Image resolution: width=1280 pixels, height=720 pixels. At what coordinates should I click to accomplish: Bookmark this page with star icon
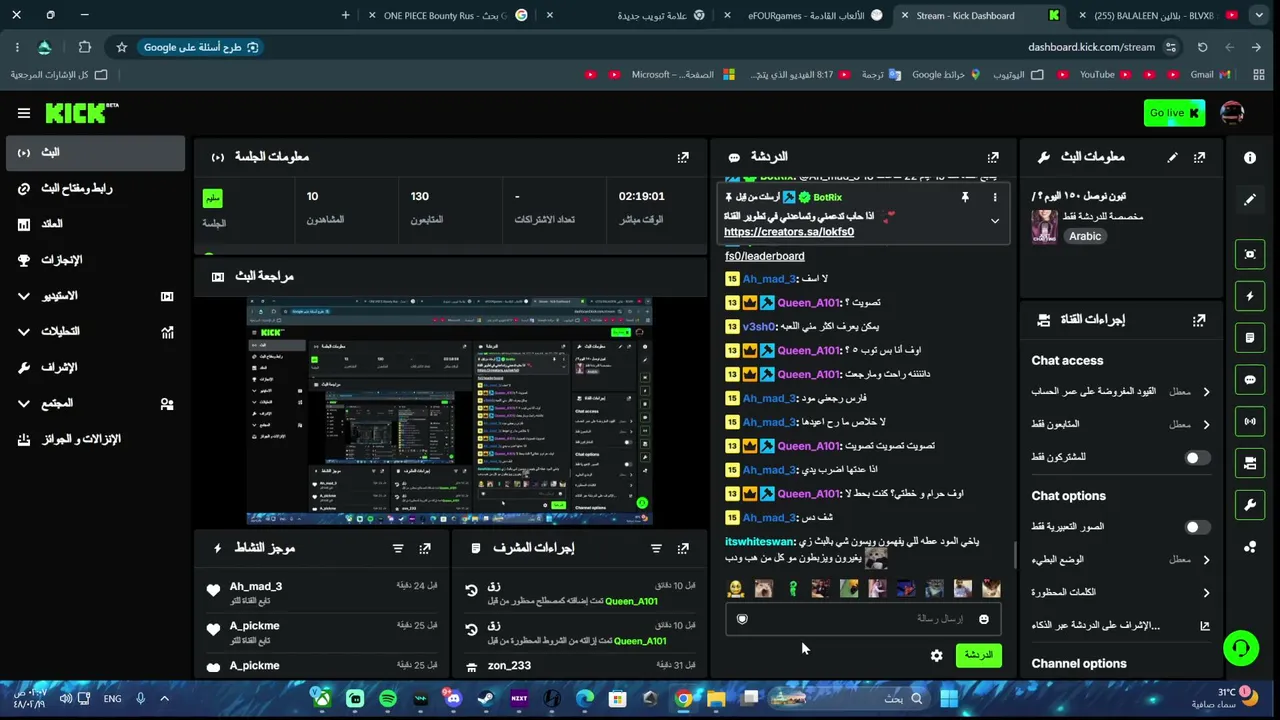pyautogui.click(x=121, y=47)
